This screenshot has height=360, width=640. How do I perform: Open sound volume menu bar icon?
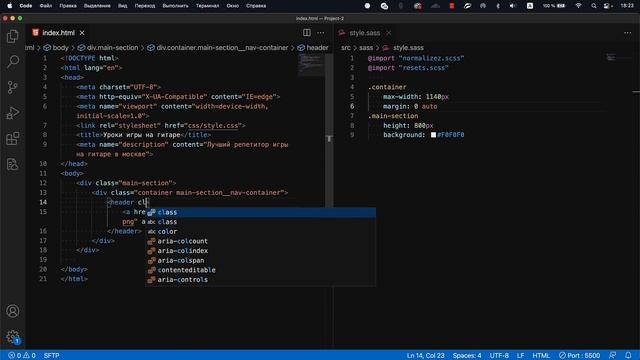tap(513, 6)
